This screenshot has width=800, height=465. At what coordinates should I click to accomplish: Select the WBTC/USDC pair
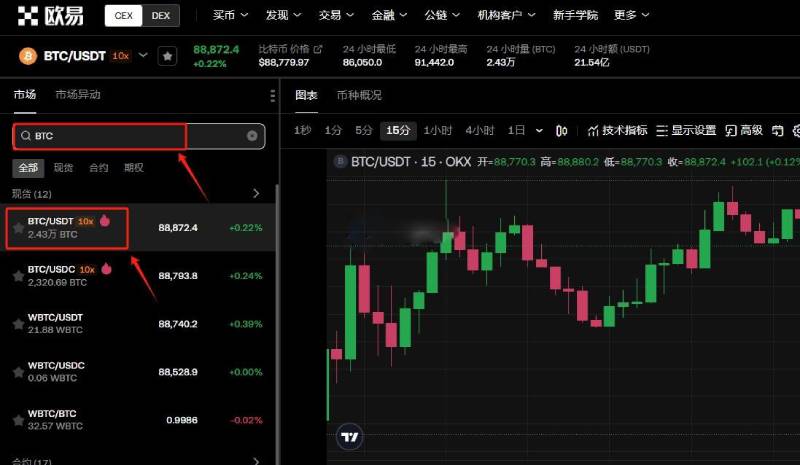[138, 372]
